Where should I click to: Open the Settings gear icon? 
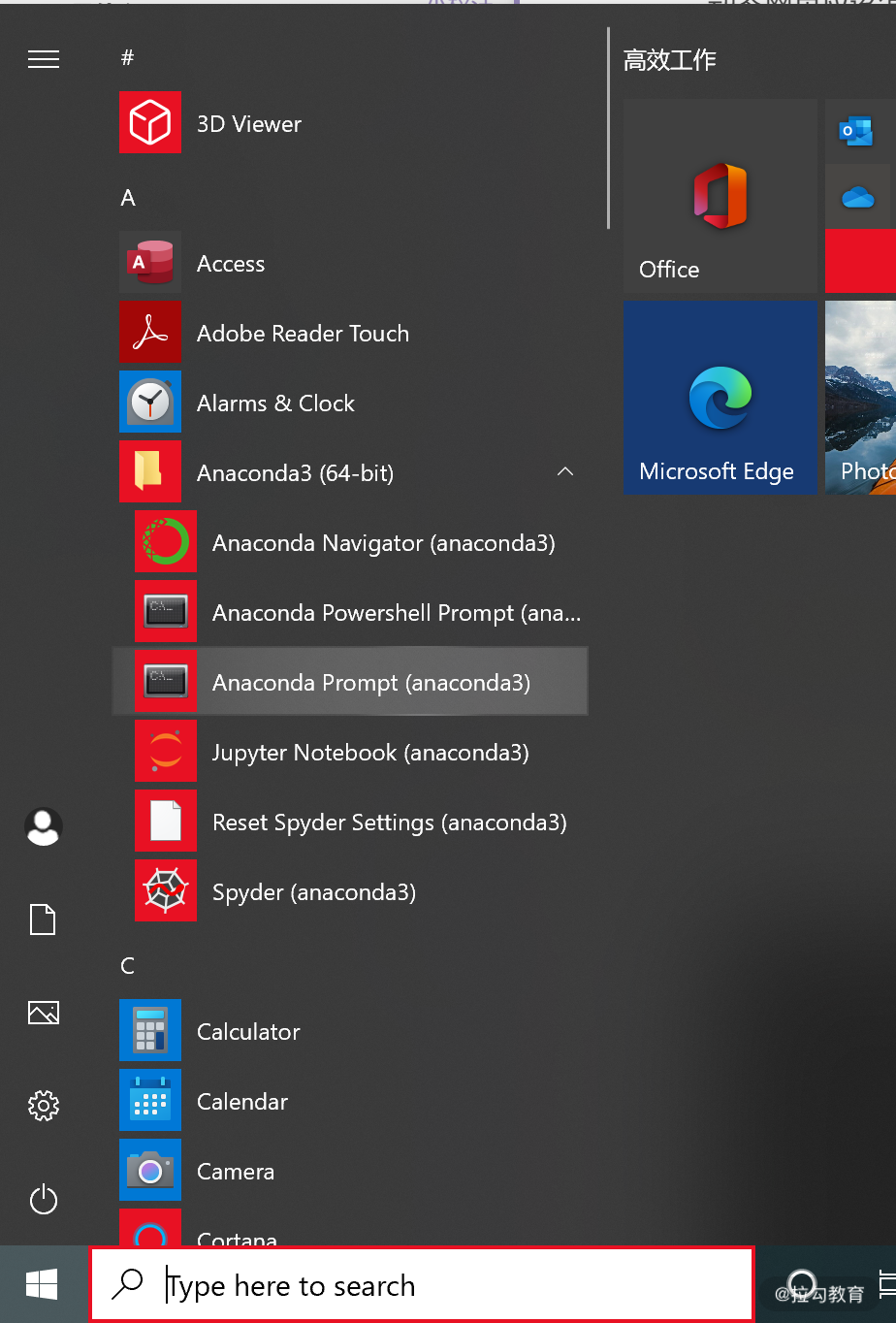click(x=44, y=1106)
